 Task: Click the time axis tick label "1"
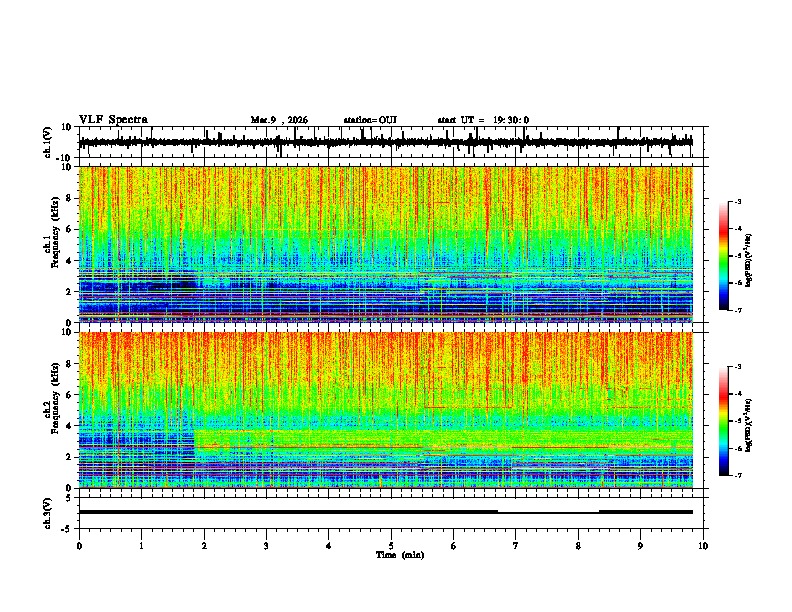coord(141,546)
